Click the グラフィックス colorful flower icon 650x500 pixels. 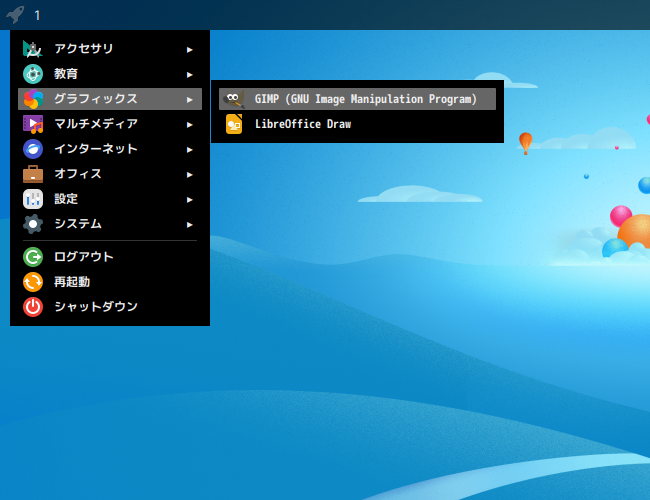[x=33, y=99]
